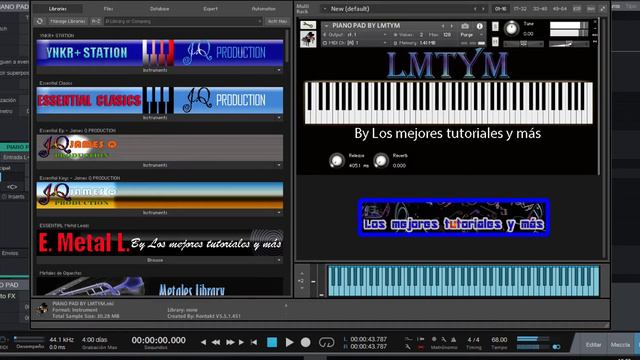Click the transport Record button
The width and height of the screenshot is (640, 360).
click(305, 342)
